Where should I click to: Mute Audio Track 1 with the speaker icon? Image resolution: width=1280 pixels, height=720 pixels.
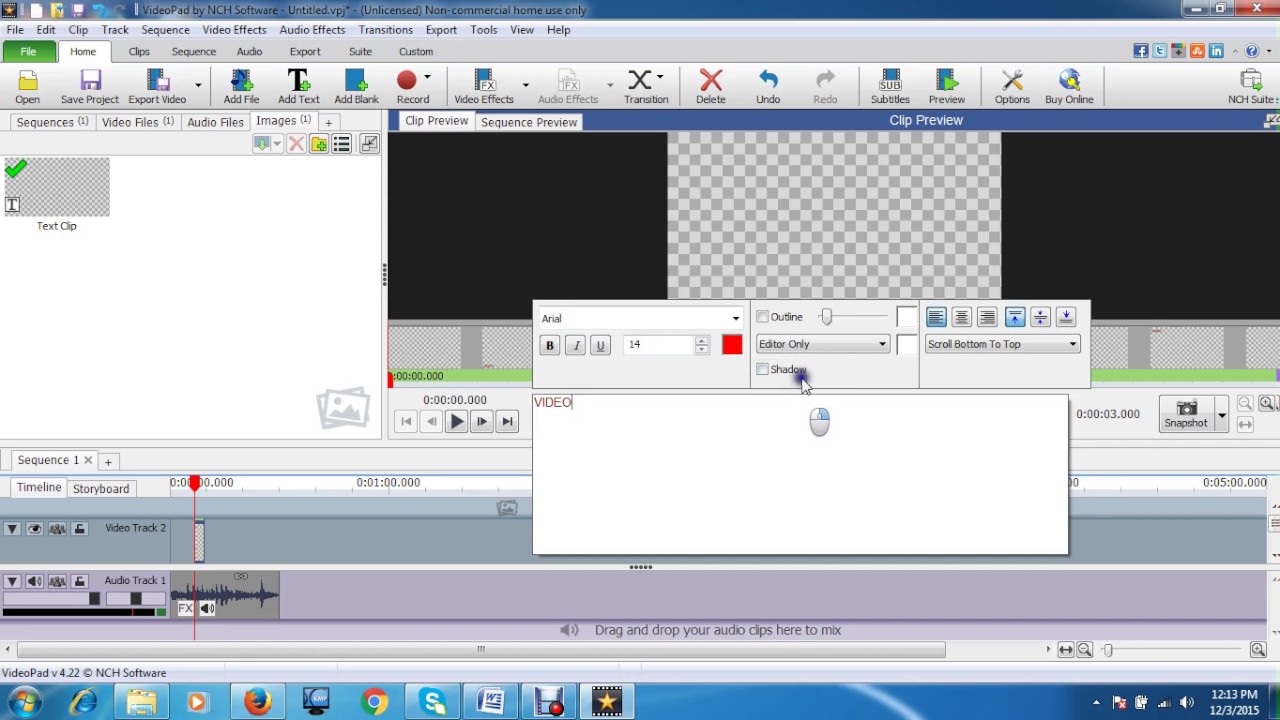(34, 581)
